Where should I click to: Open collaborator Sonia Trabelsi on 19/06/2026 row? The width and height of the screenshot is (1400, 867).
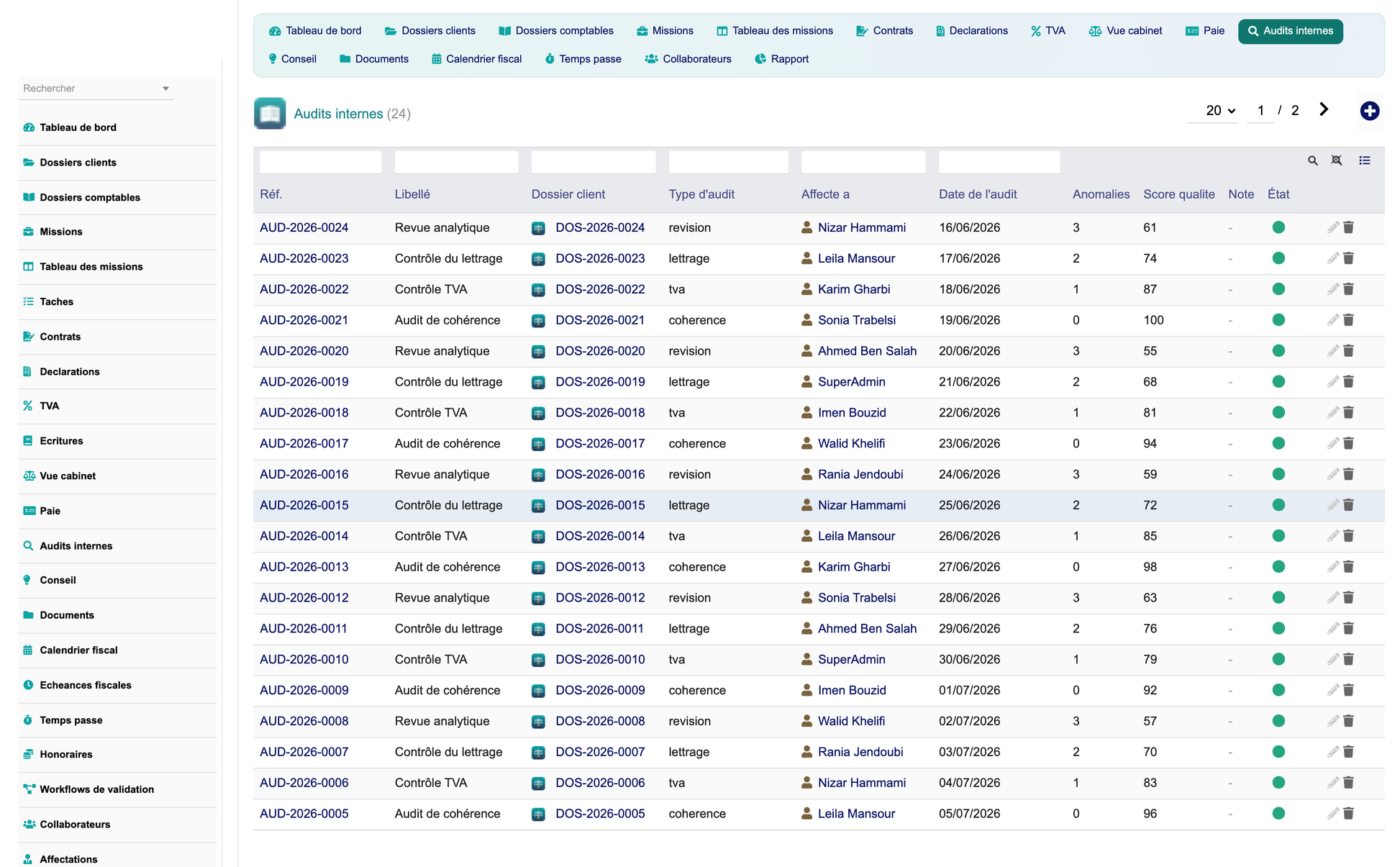856,320
